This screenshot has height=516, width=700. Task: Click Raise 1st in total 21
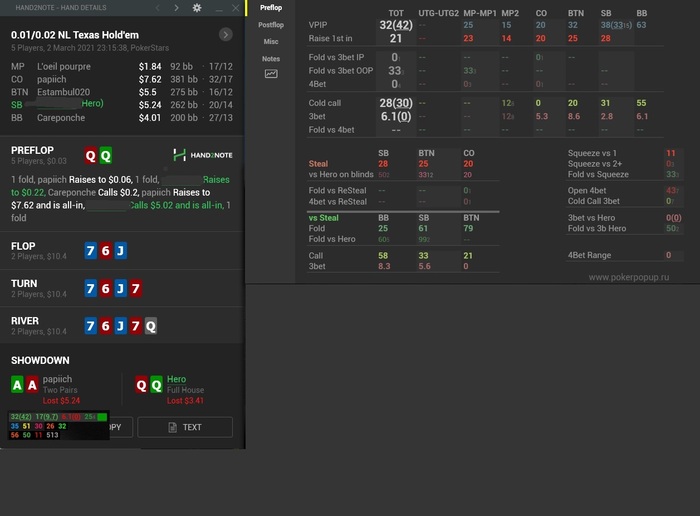(x=396, y=38)
